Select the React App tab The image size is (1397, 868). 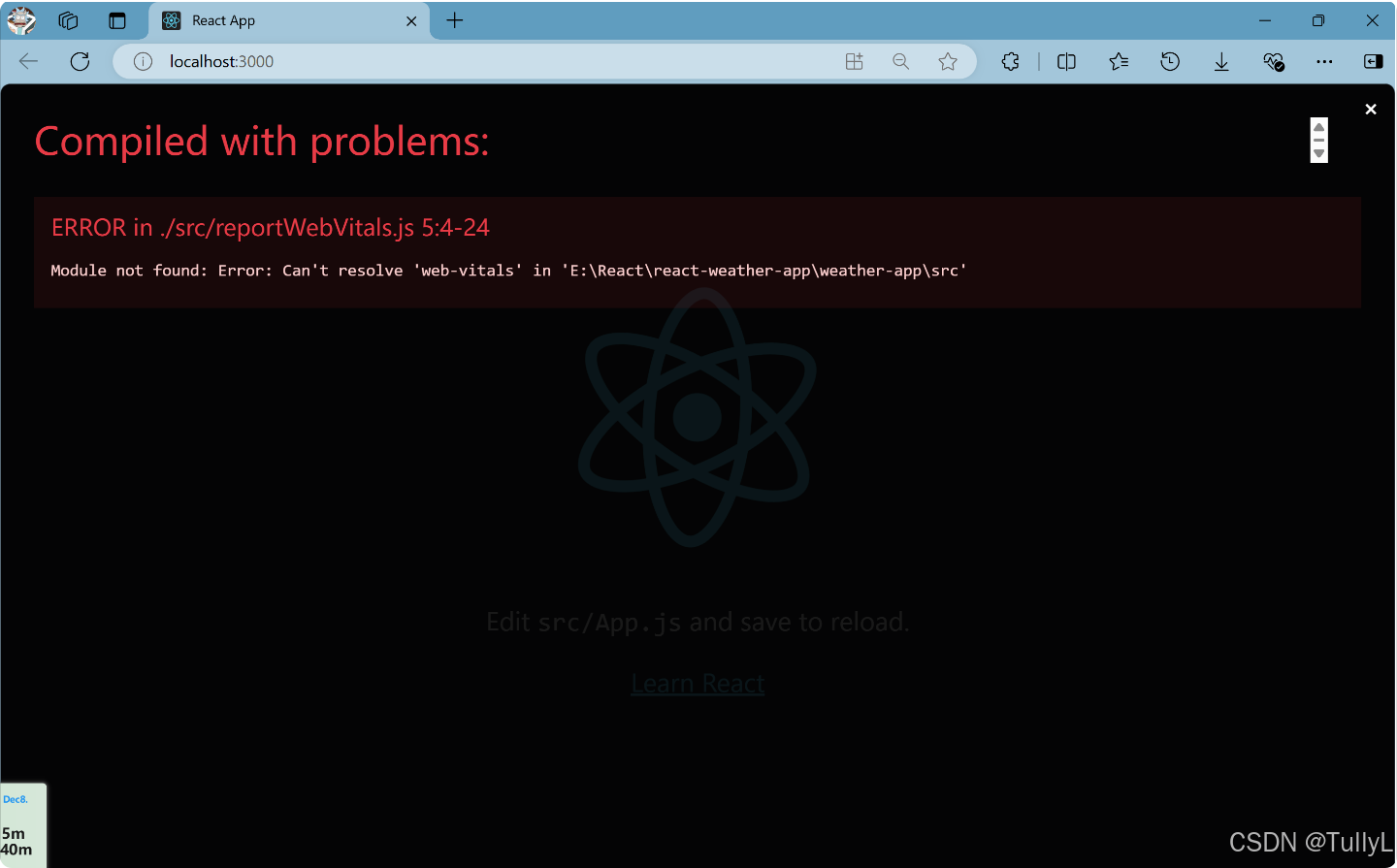[288, 20]
